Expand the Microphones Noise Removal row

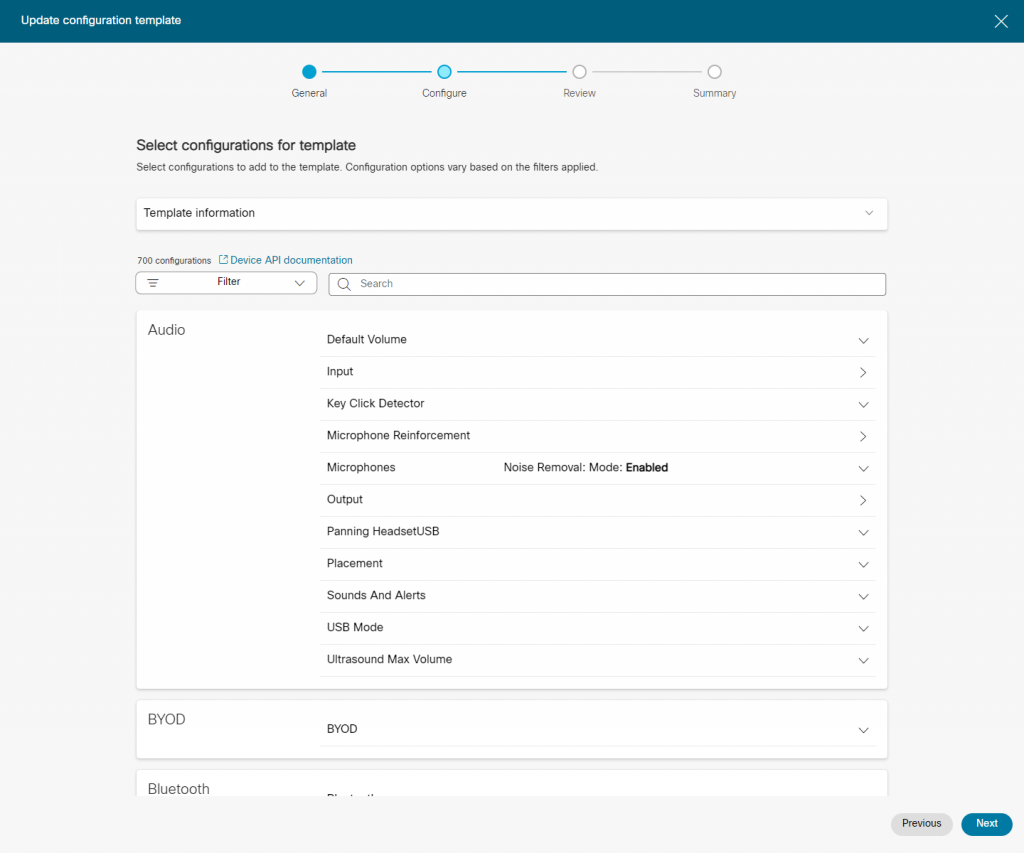tap(863, 468)
